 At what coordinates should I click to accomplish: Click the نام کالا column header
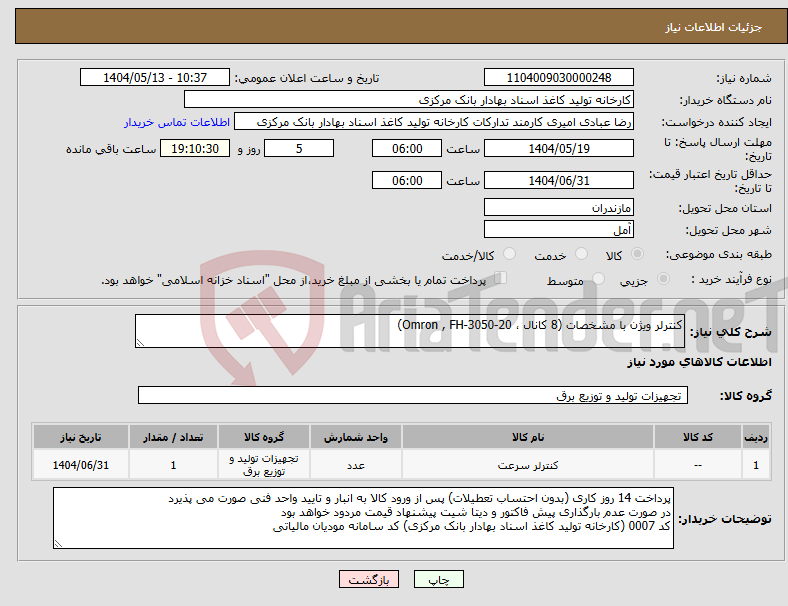[x=528, y=437]
